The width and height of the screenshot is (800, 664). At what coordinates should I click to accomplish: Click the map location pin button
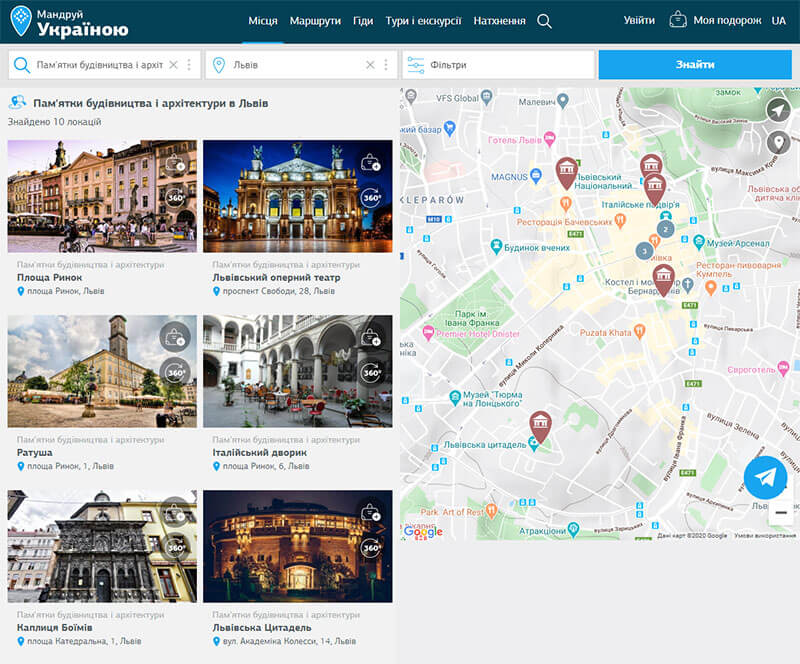coord(778,143)
